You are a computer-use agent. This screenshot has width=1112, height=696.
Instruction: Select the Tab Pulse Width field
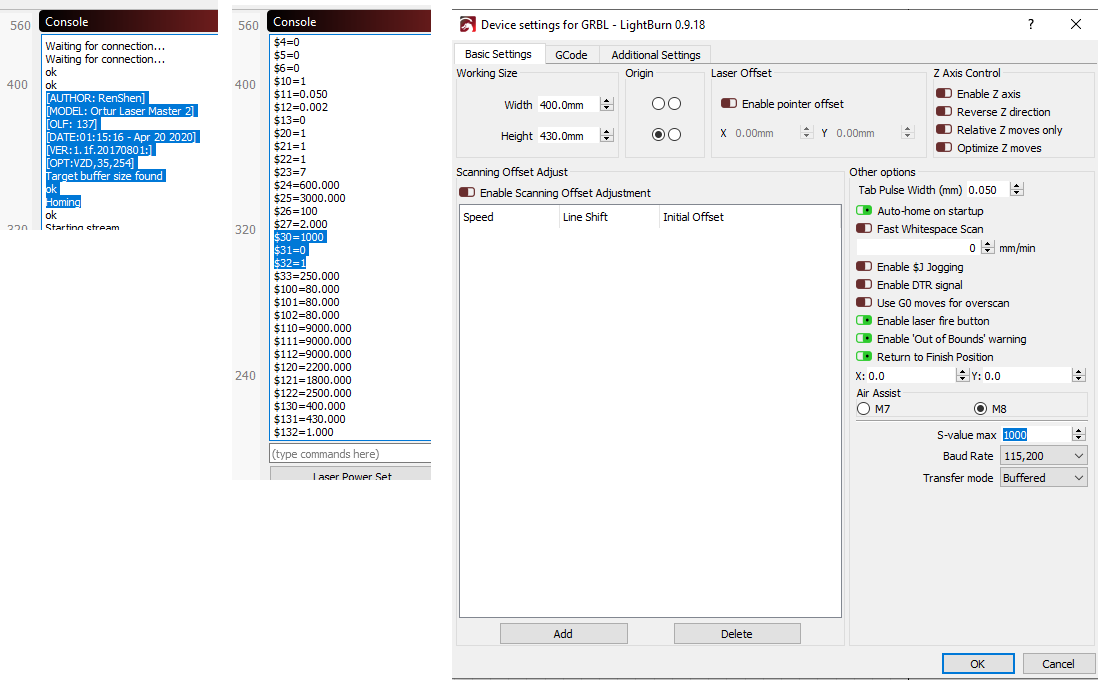tap(988, 190)
